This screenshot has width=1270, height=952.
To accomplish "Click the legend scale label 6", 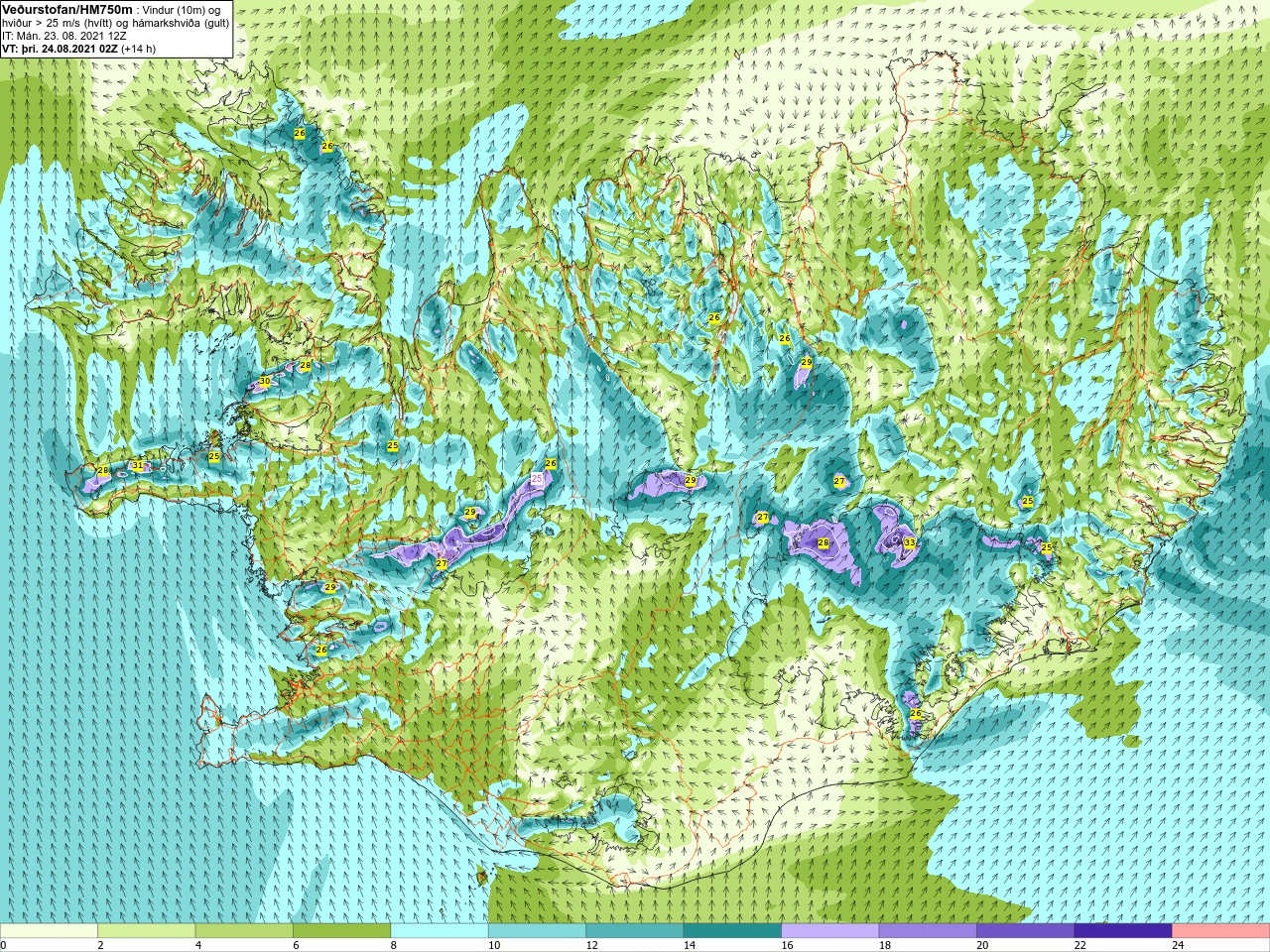I will 297,945.
